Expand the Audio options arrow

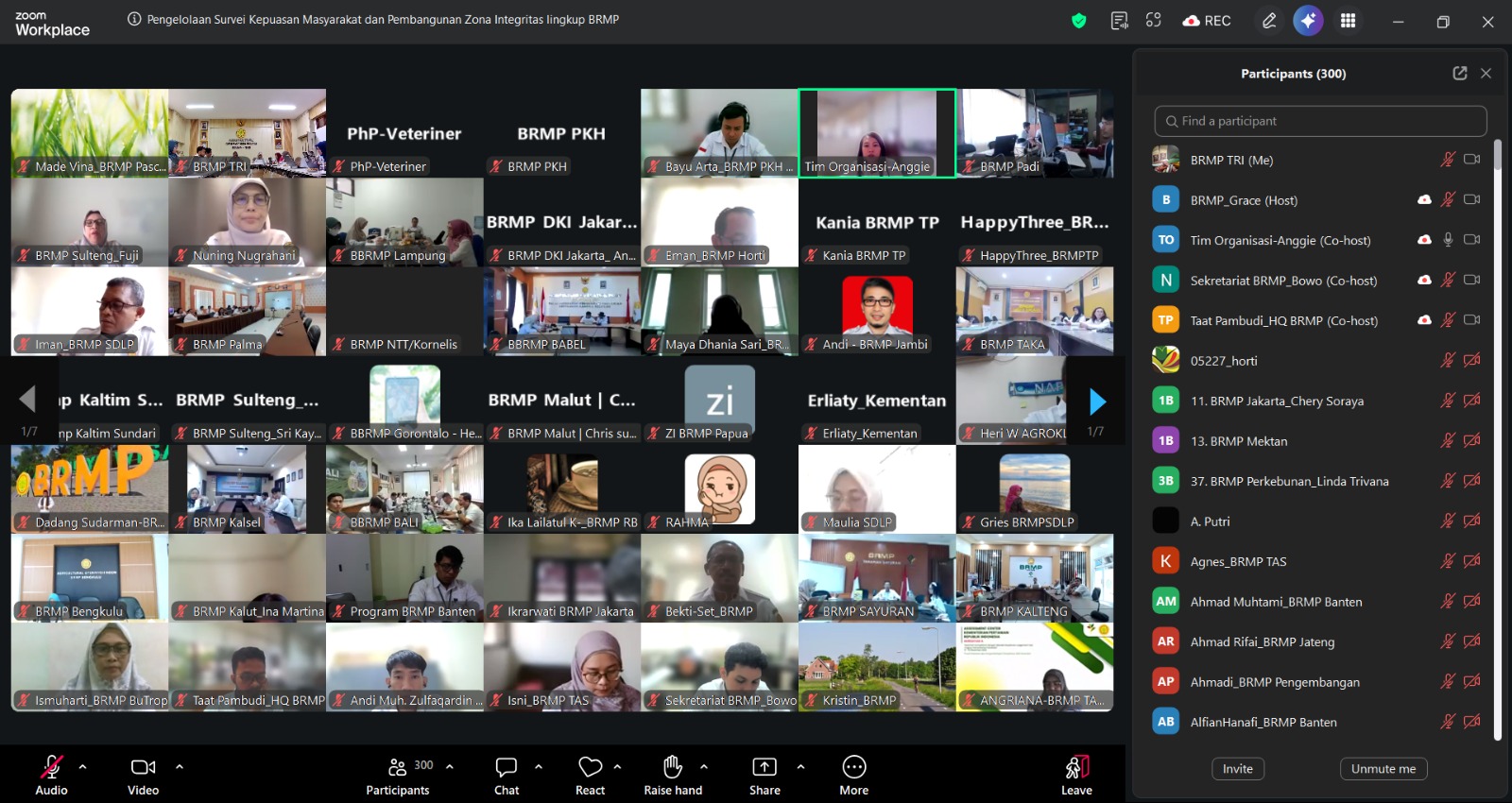point(83,766)
